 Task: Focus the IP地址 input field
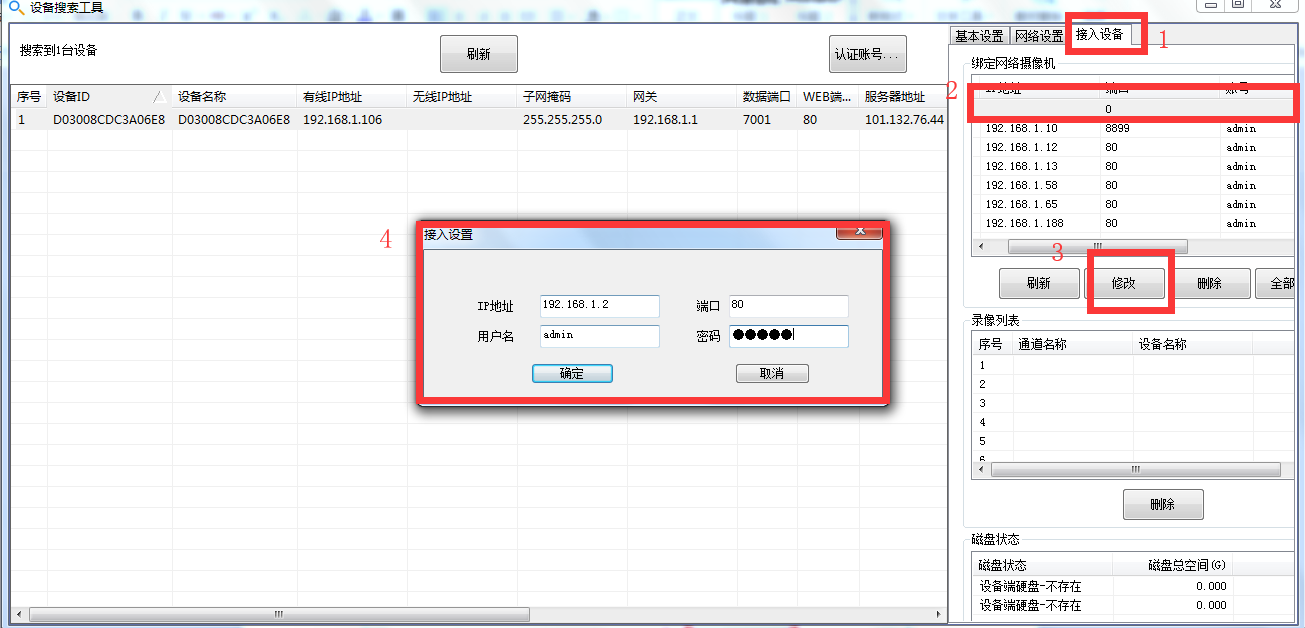[599, 306]
